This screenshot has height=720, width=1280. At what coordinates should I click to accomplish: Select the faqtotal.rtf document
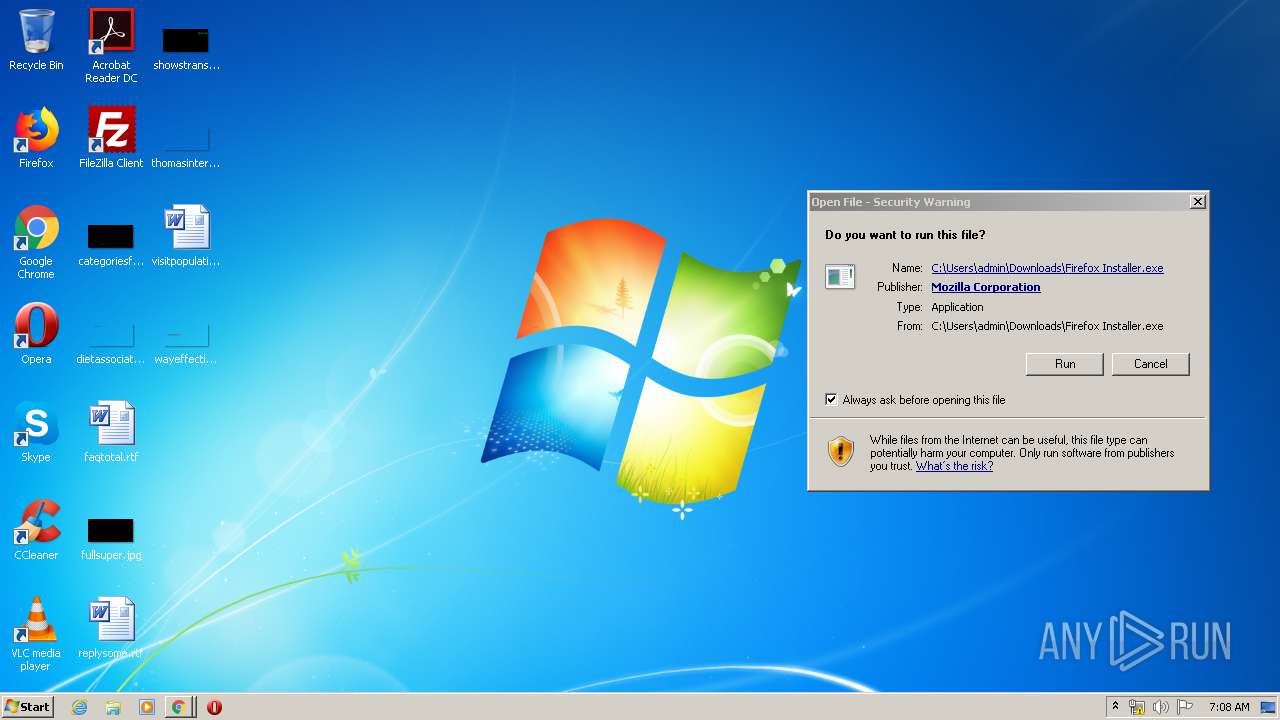(x=111, y=432)
